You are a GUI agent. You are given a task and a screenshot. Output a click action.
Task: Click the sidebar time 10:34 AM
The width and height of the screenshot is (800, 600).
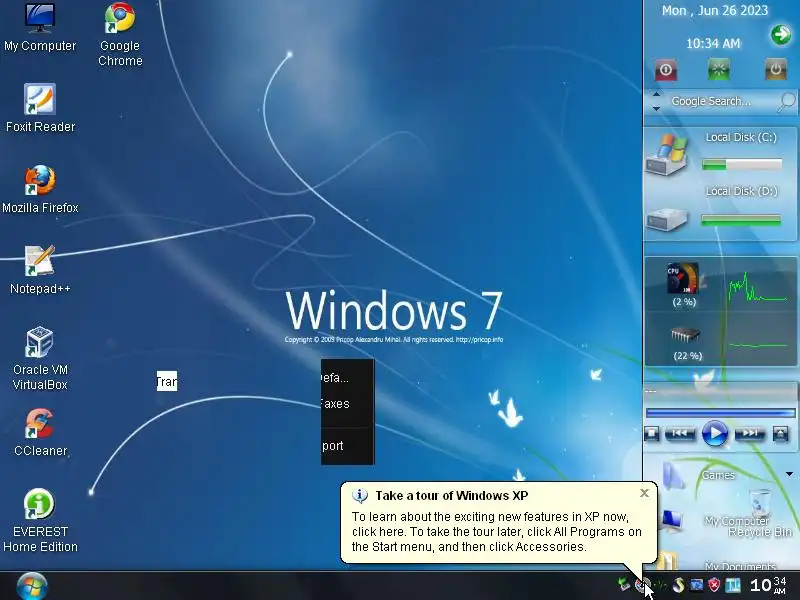713,43
